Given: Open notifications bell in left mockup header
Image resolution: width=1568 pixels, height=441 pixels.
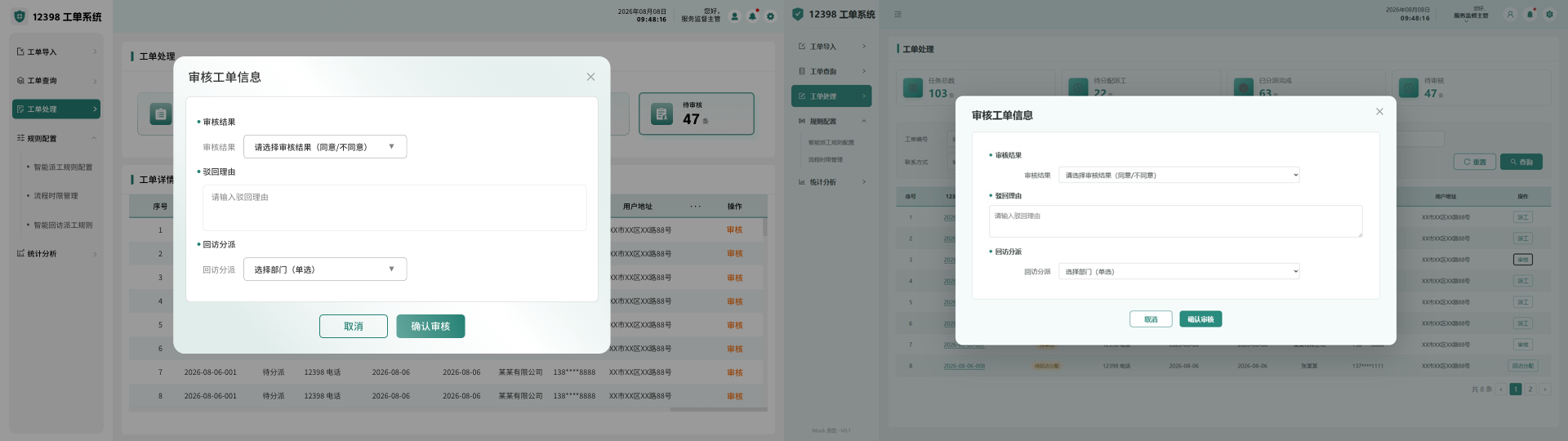Looking at the screenshot, I should 752,16.
